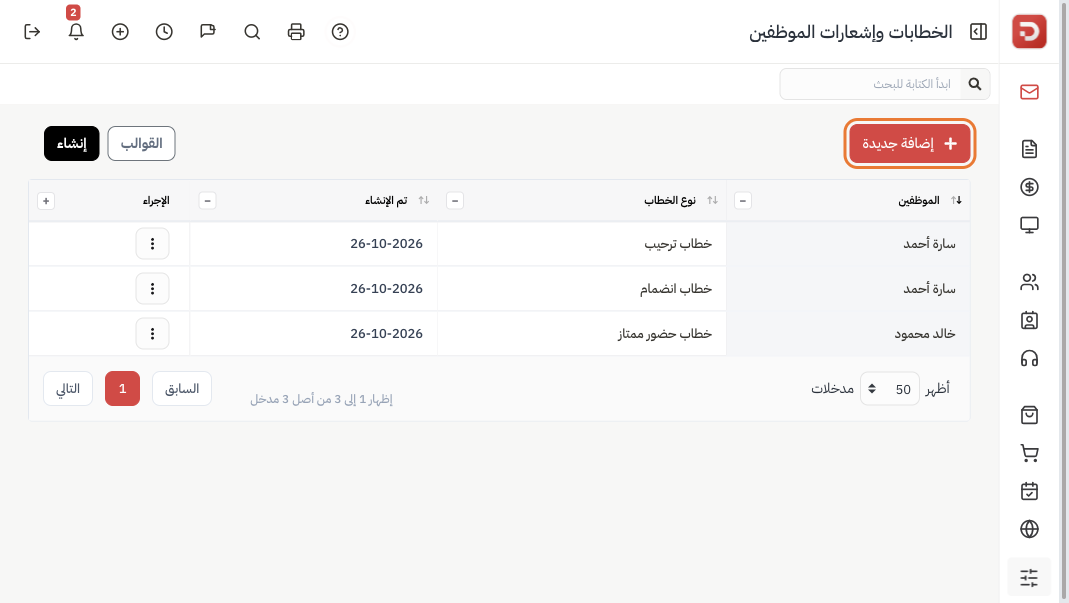Sort by نوع الخطاب column arrows
Screen dimensions: 1069x603
click(x=712, y=200)
